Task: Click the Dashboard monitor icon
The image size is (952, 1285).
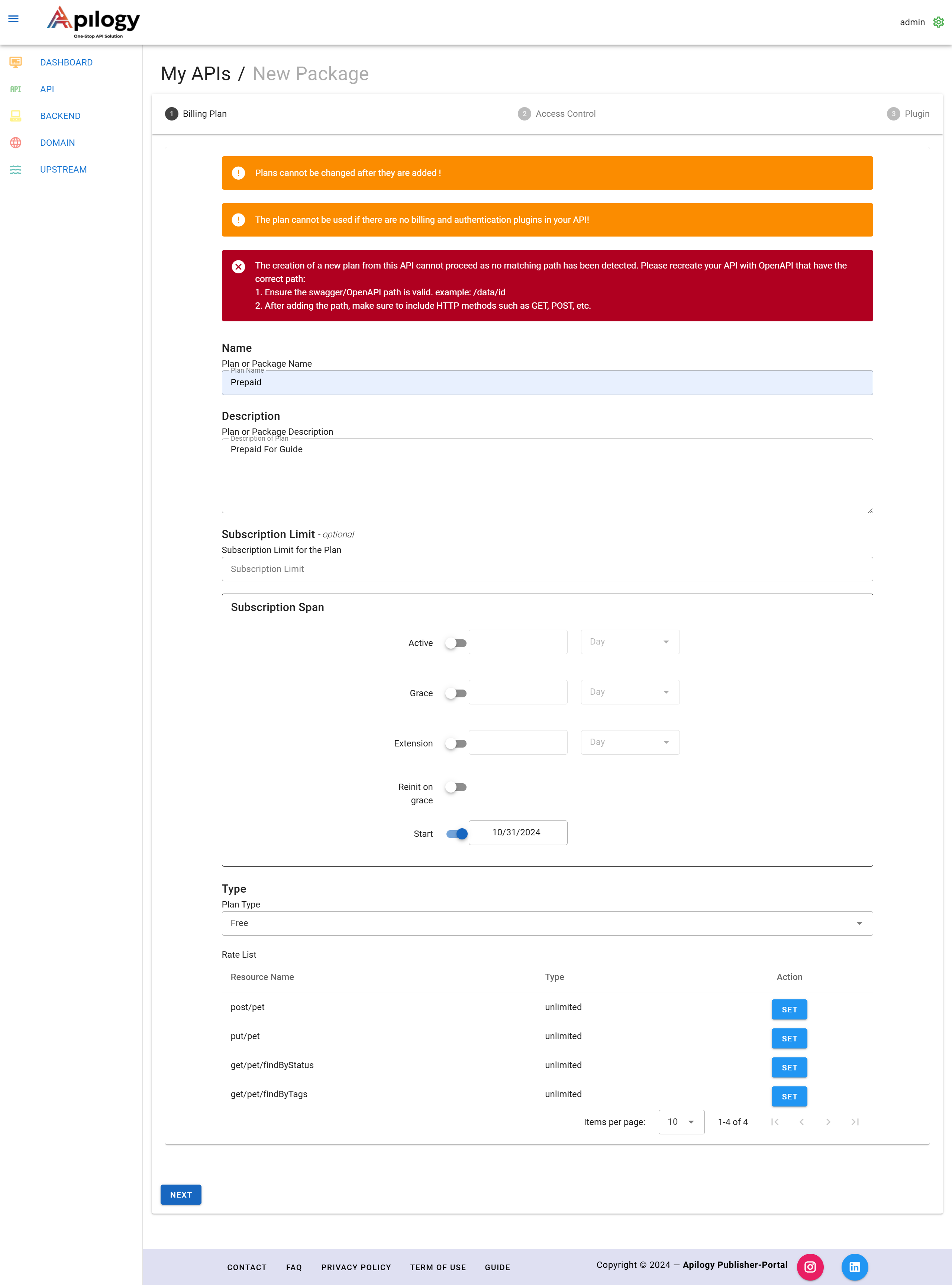Action: [x=16, y=62]
